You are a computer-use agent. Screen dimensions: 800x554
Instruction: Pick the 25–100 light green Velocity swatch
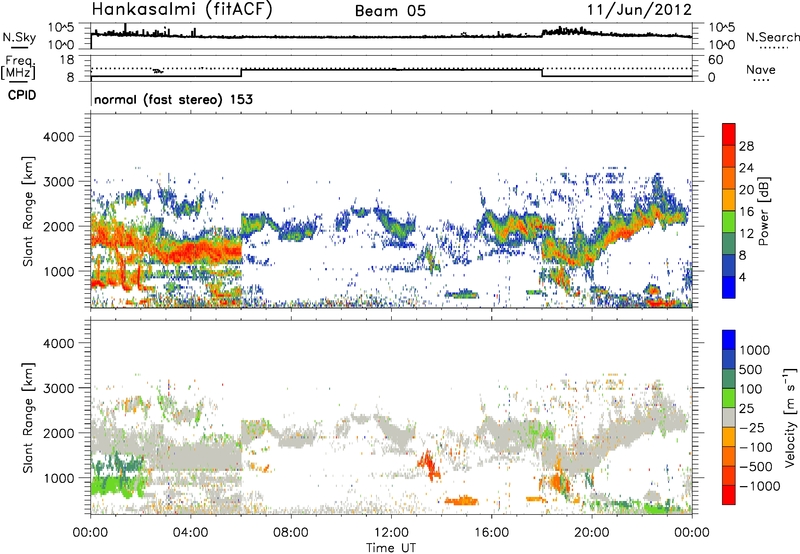coord(729,398)
